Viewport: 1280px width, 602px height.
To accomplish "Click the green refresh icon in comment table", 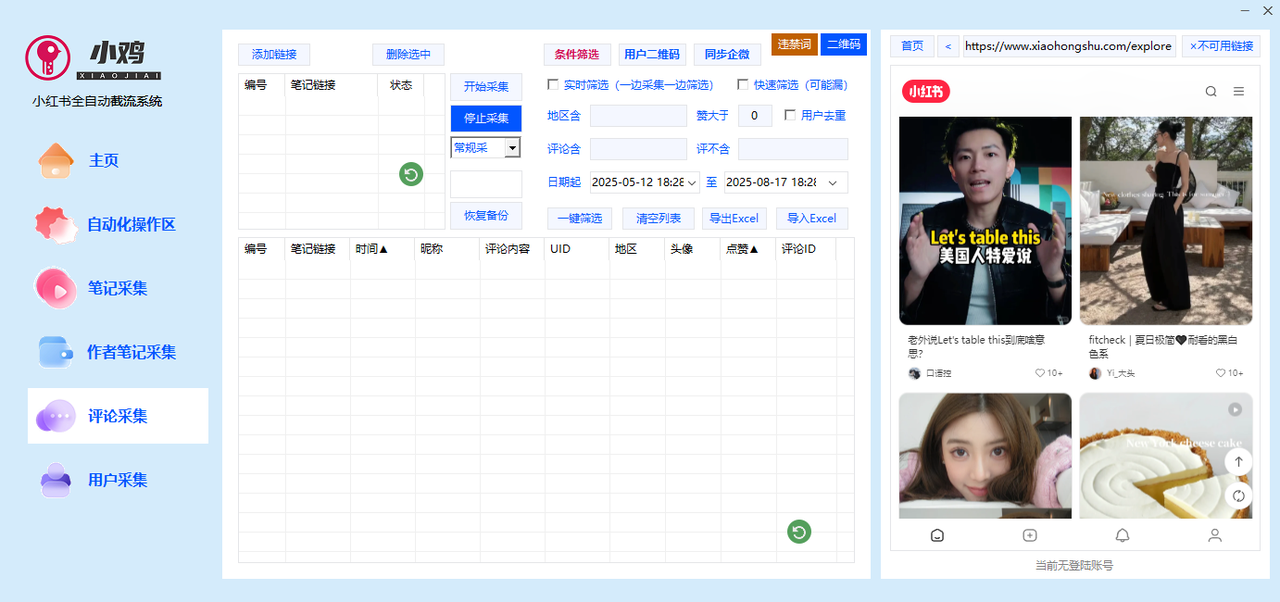I will point(798,532).
